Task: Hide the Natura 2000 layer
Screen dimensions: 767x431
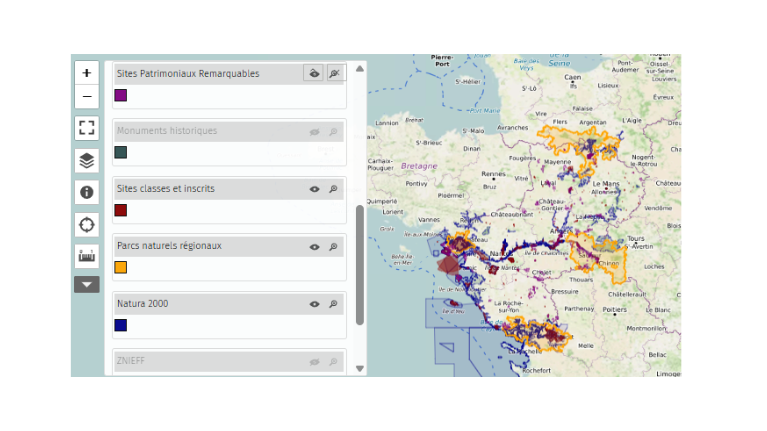Action: (x=315, y=304)
